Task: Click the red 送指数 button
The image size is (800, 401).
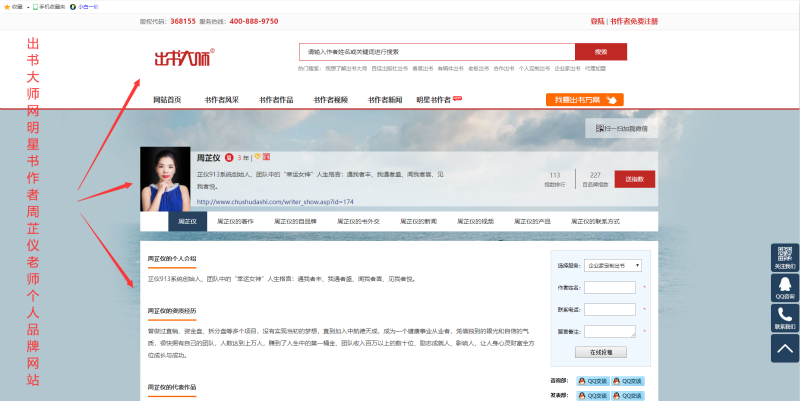Action: coord(635,179)
